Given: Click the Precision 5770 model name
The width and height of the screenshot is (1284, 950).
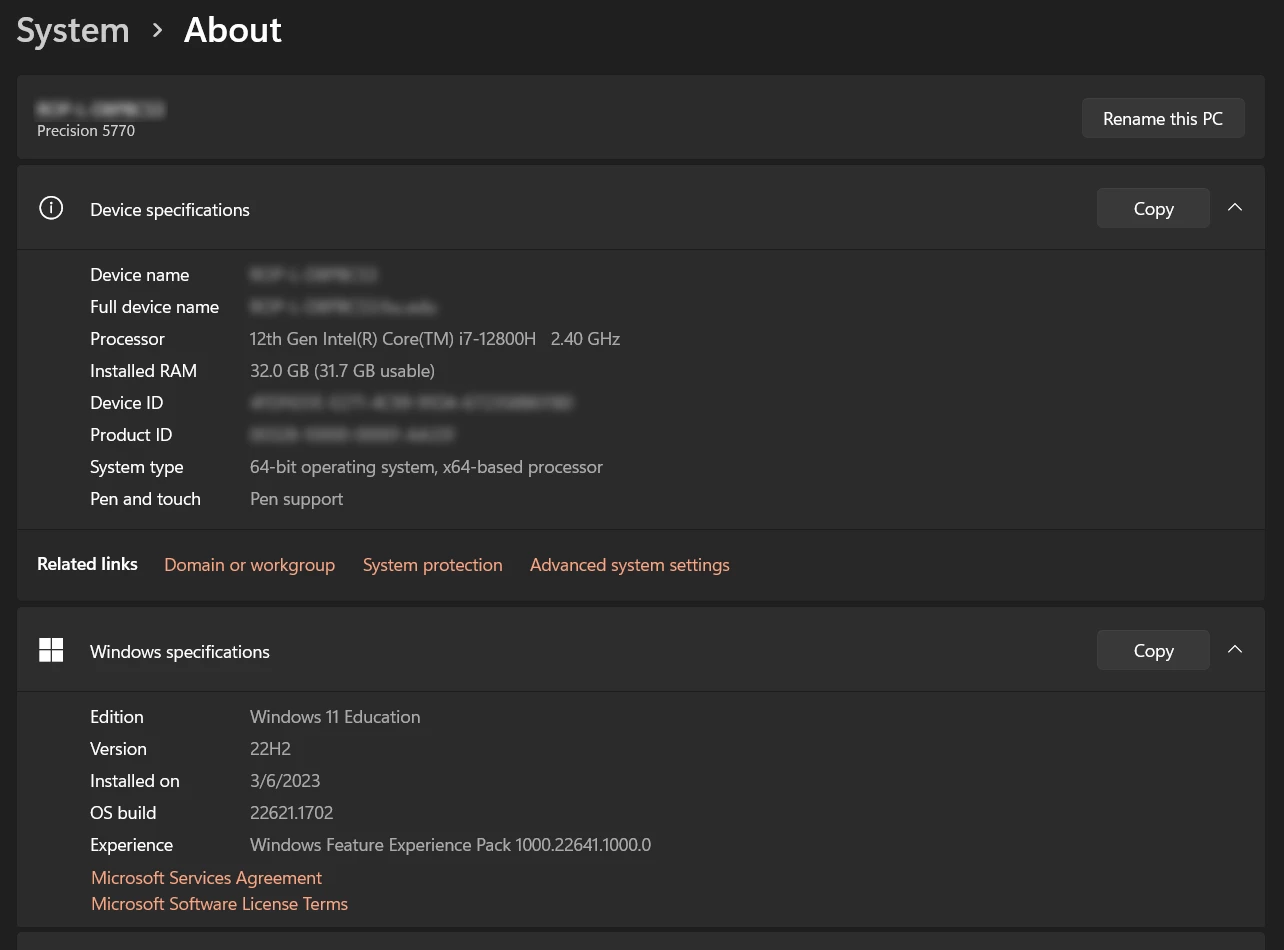Looking at the screenshot, I should (86, 131).
